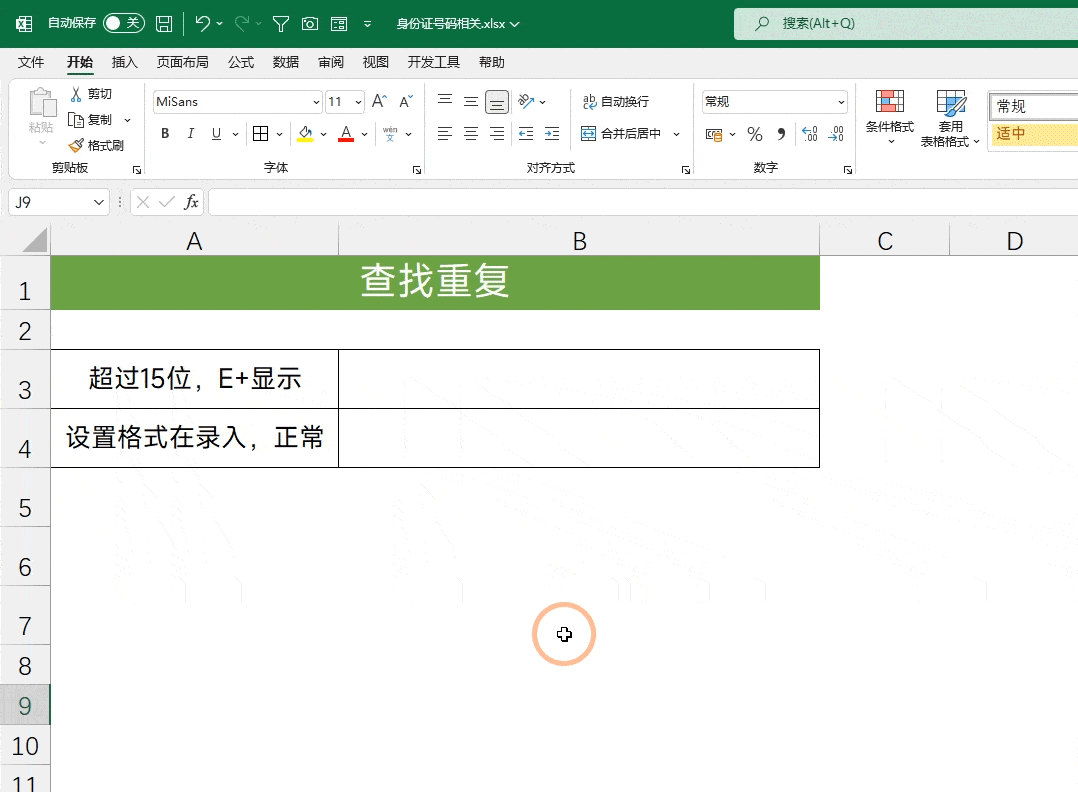Click the Cut scissors icon
The height and width of the screenshot is (792, 1078).
click(x=77, y=94)
